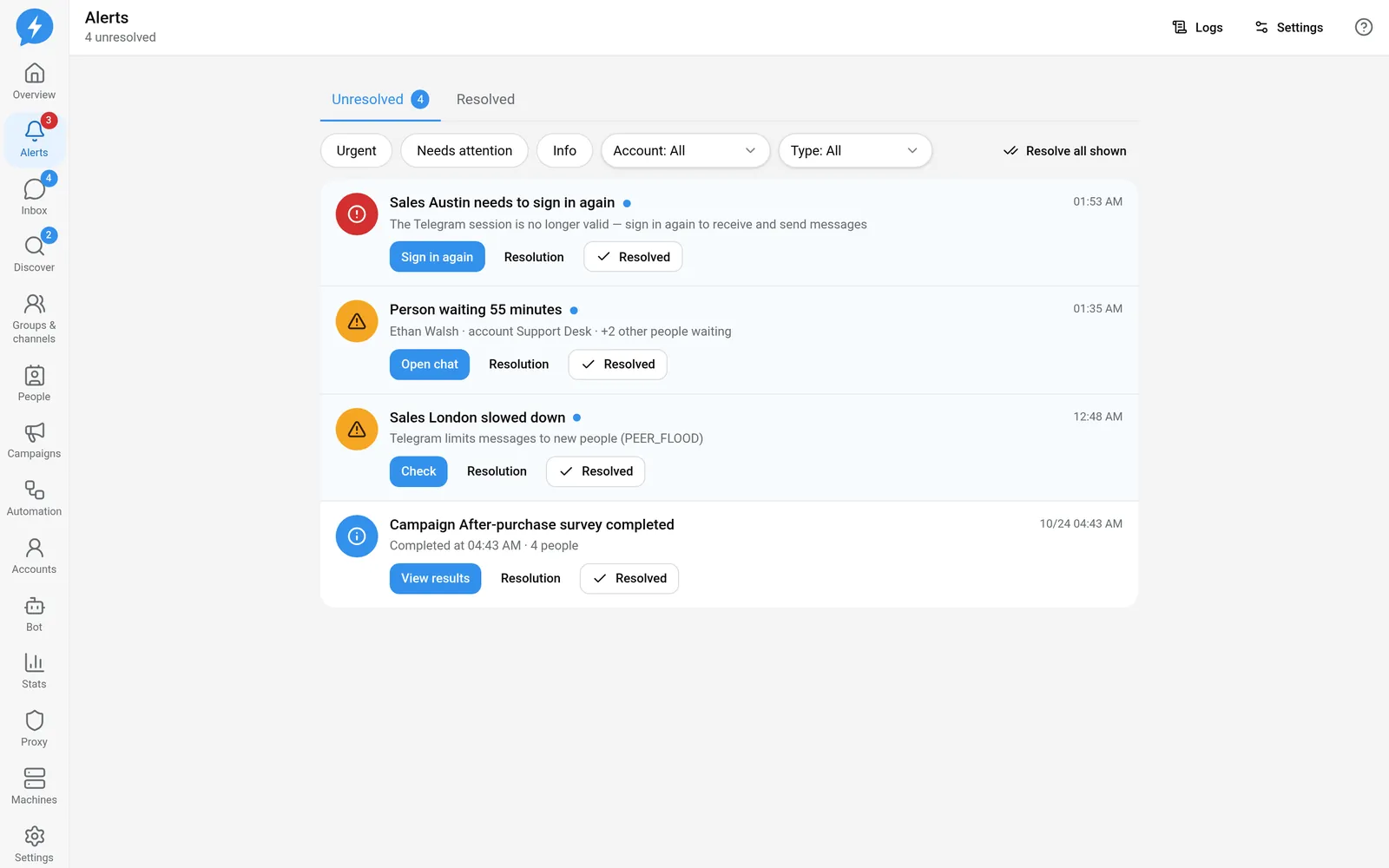Click info icon on Campaign survey alert

pos(357,536)
